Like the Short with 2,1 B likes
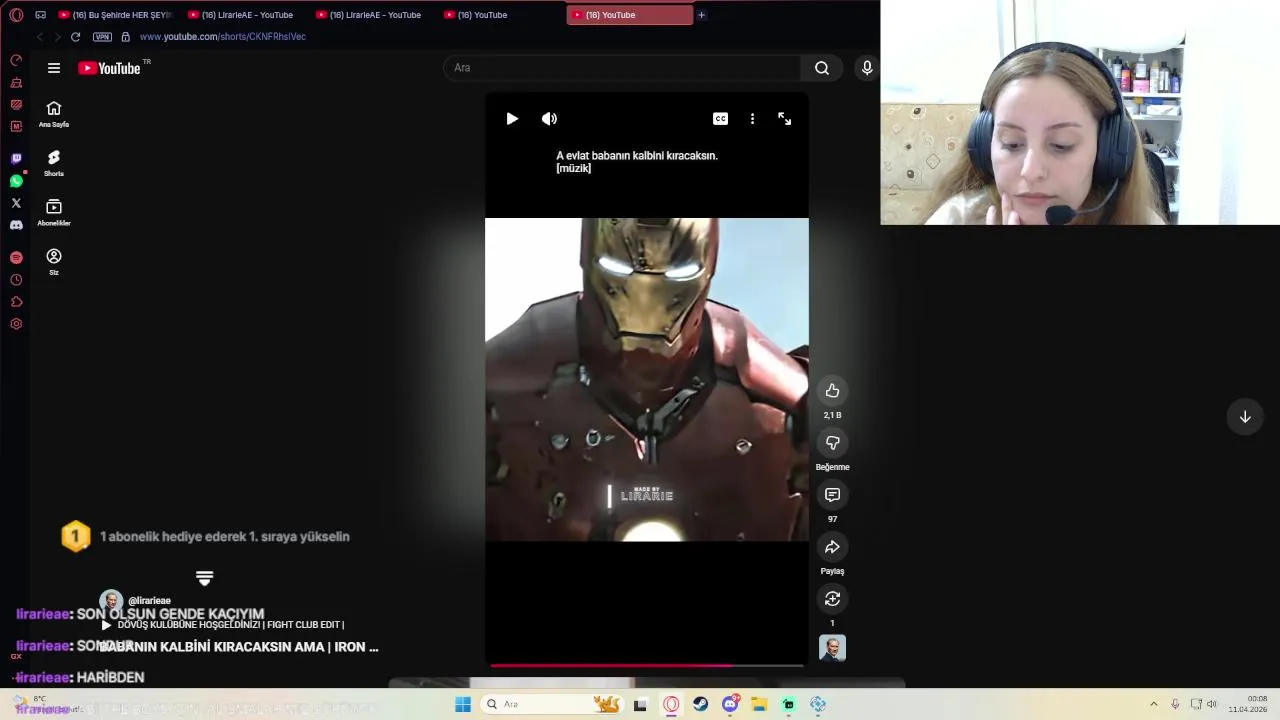The image size is (1280, 720). [x=832, y=391]
